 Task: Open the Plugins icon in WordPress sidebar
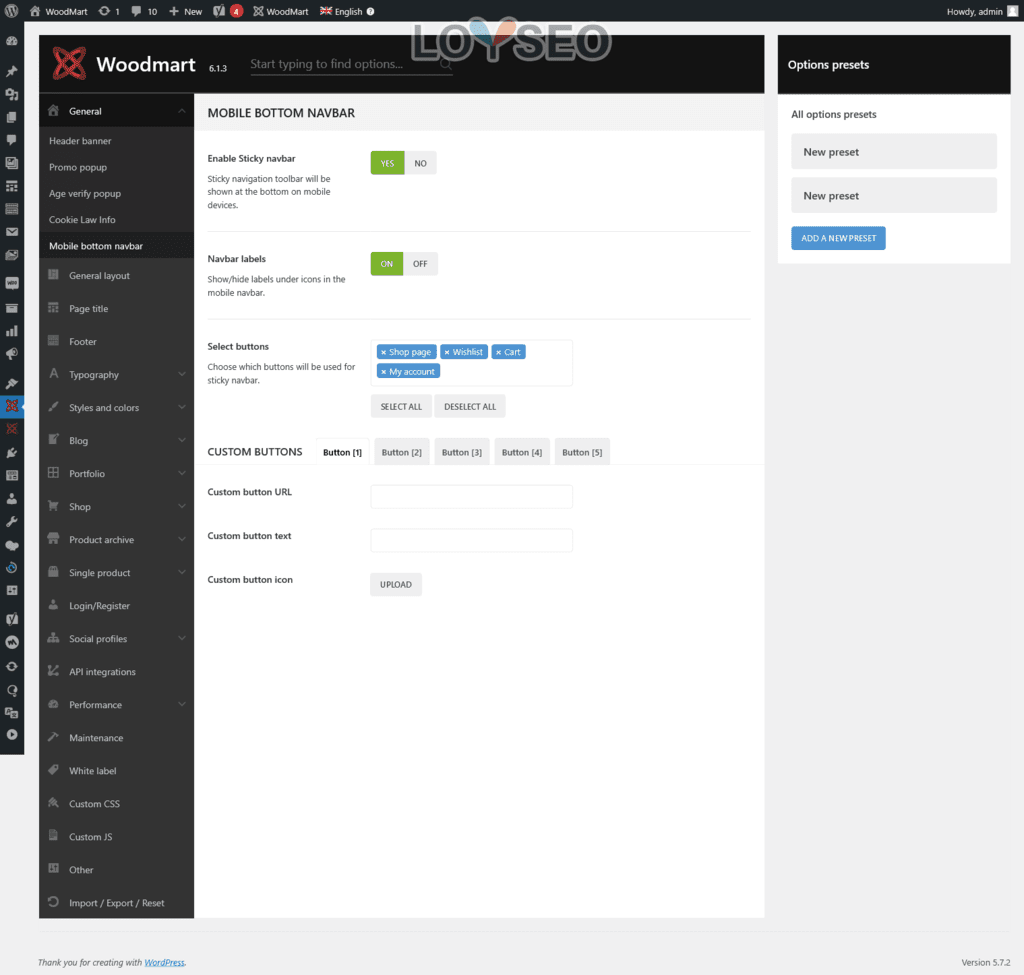(12, 452)
